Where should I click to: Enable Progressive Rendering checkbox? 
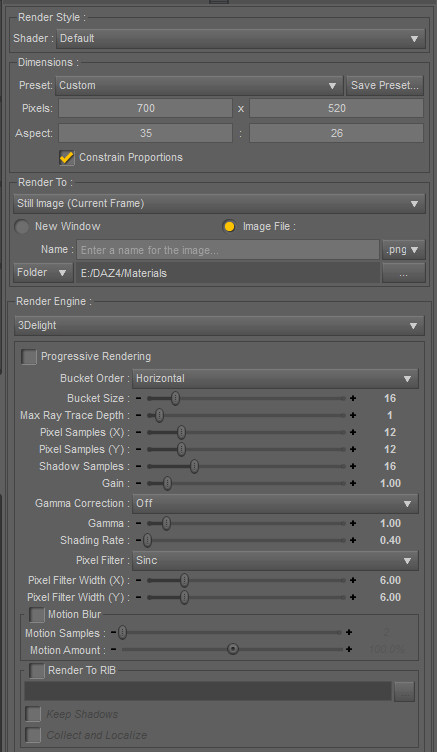(x=29, y=357)
